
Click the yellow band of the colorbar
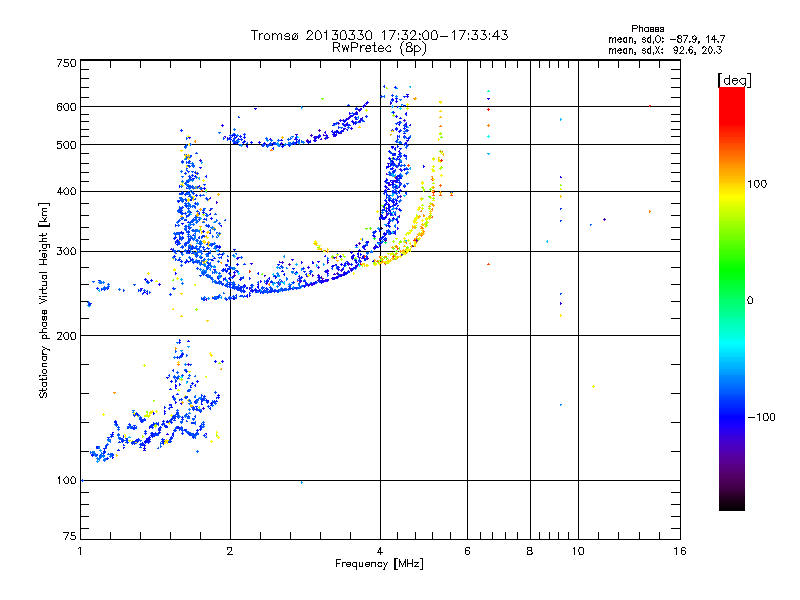coord(732,196)
